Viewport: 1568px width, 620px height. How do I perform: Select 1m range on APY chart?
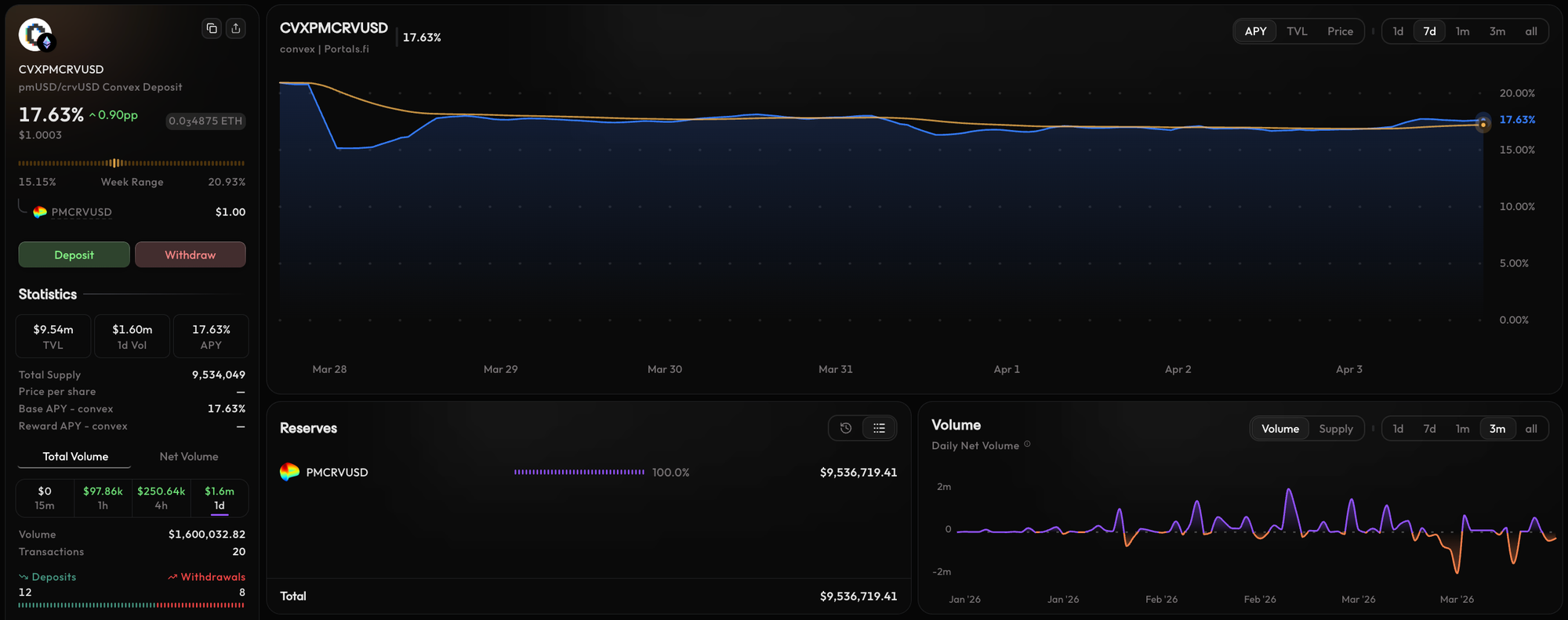click(1462, 31)
